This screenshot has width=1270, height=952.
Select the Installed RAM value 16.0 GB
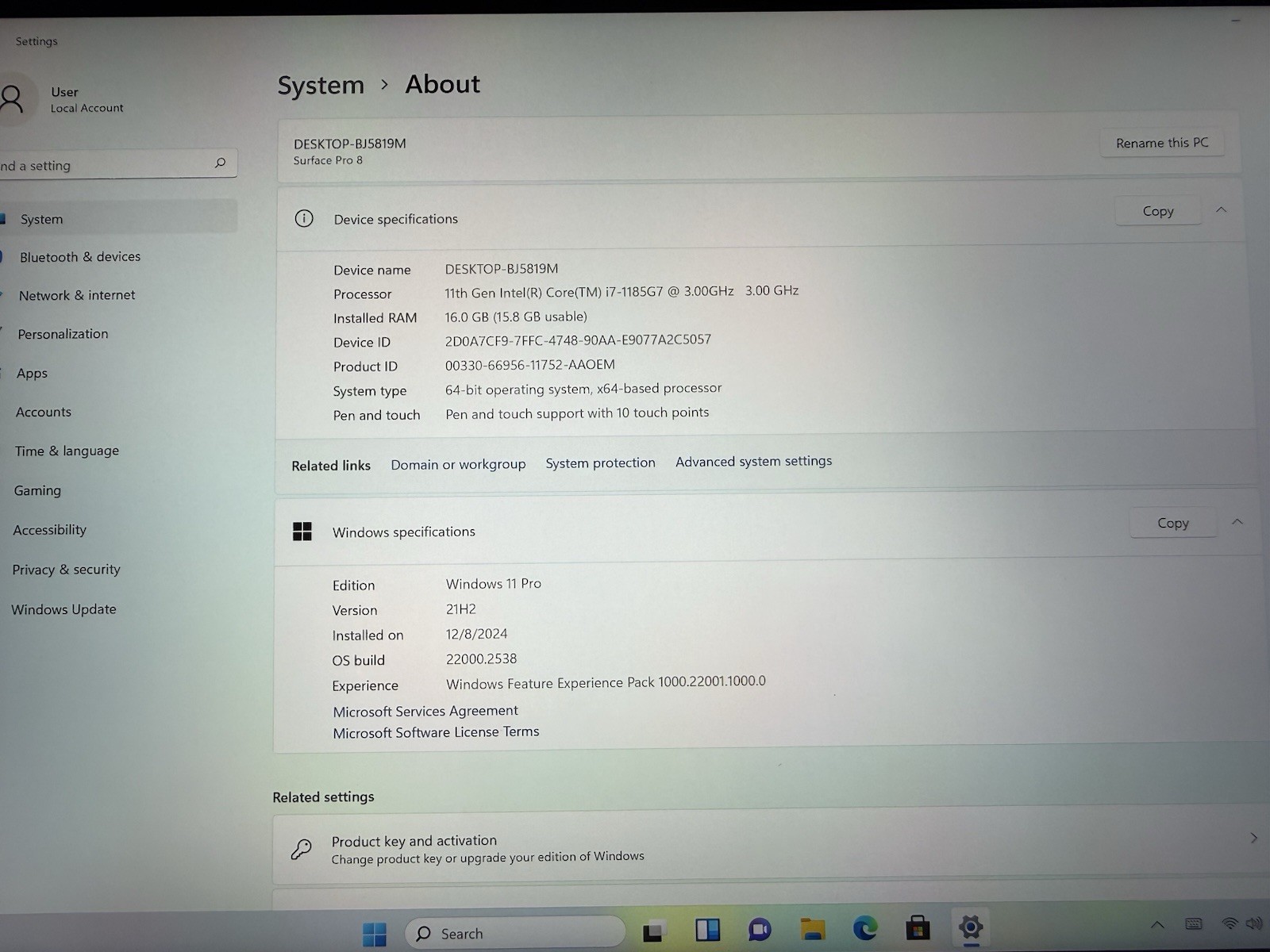click(x=516, y=317)
